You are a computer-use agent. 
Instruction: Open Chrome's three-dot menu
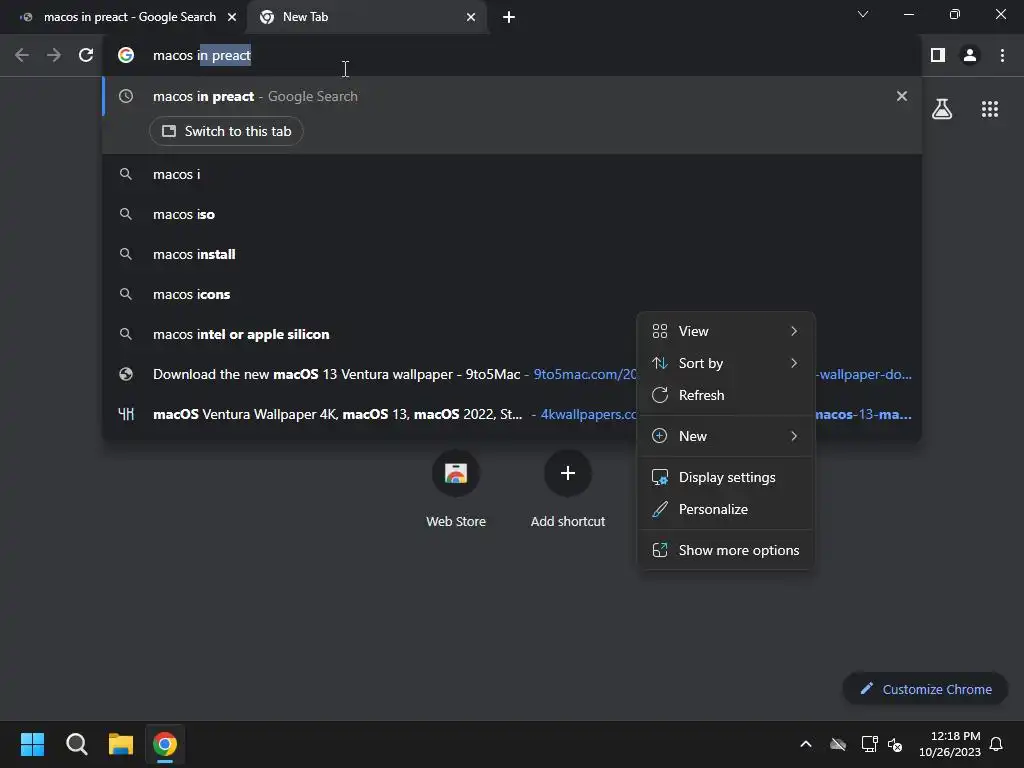point(1002,56)
